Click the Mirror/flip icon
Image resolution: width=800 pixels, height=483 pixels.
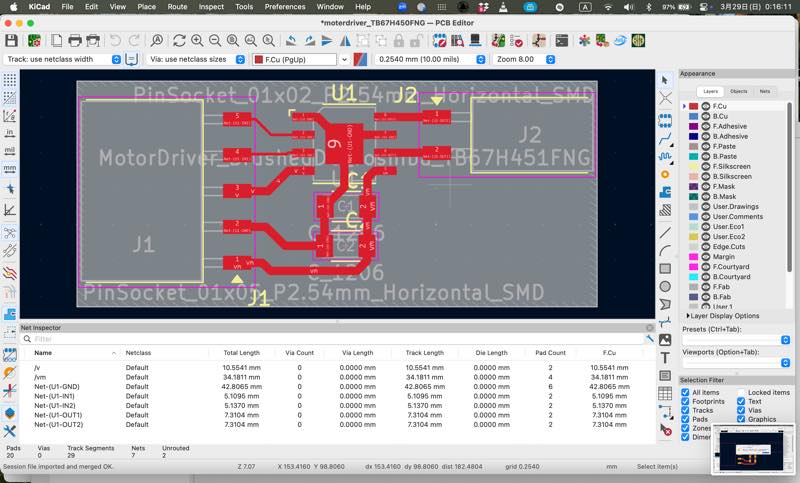[x=345, y=41]
